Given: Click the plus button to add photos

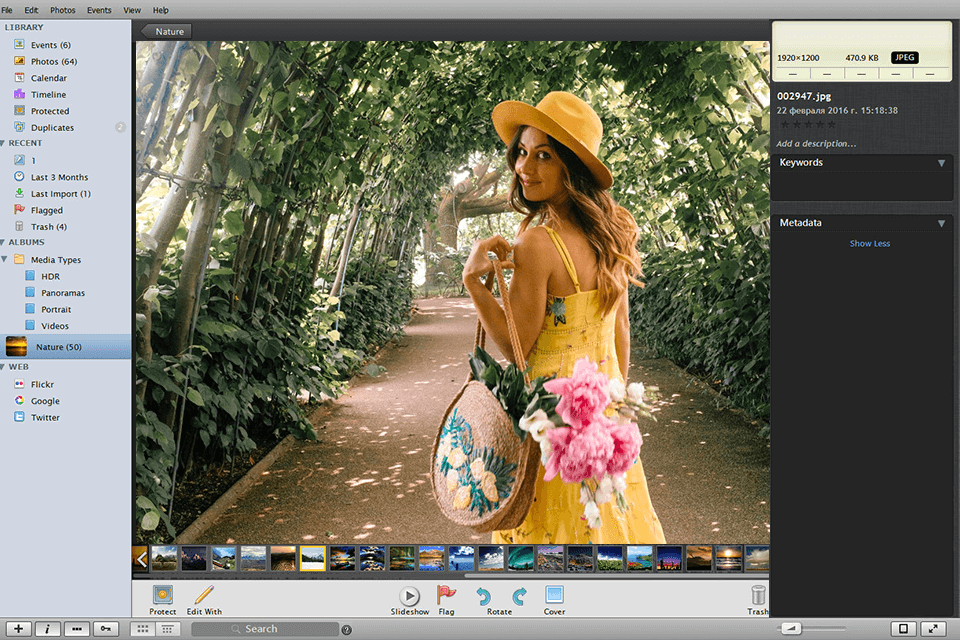Looking at the screenshot, I should 21,628.
